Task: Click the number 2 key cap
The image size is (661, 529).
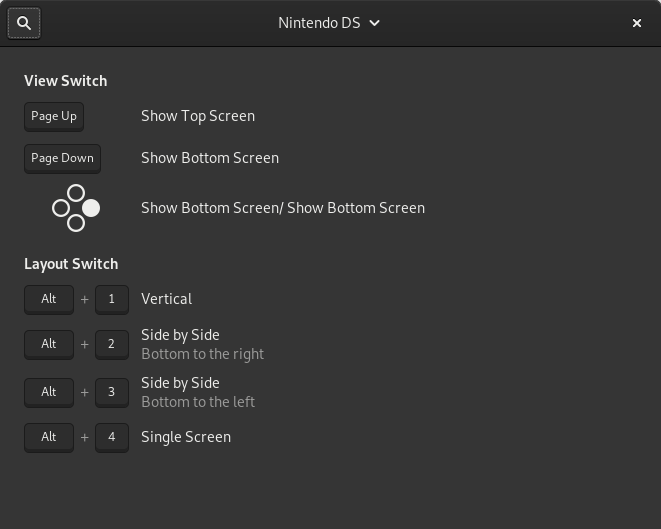Action: click(x=112, y=344)
